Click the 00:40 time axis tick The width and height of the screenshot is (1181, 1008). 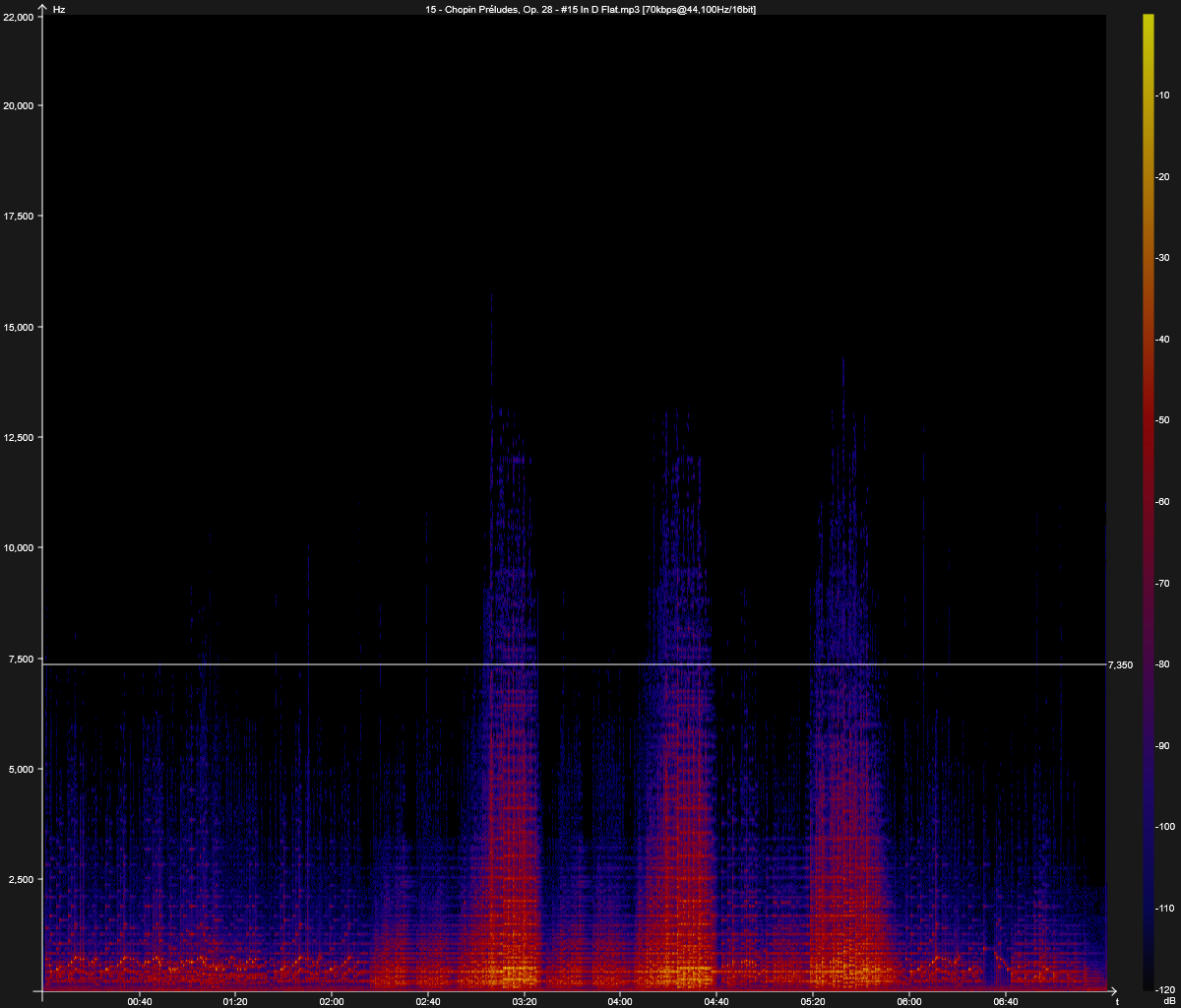[x=140, y=1001]
